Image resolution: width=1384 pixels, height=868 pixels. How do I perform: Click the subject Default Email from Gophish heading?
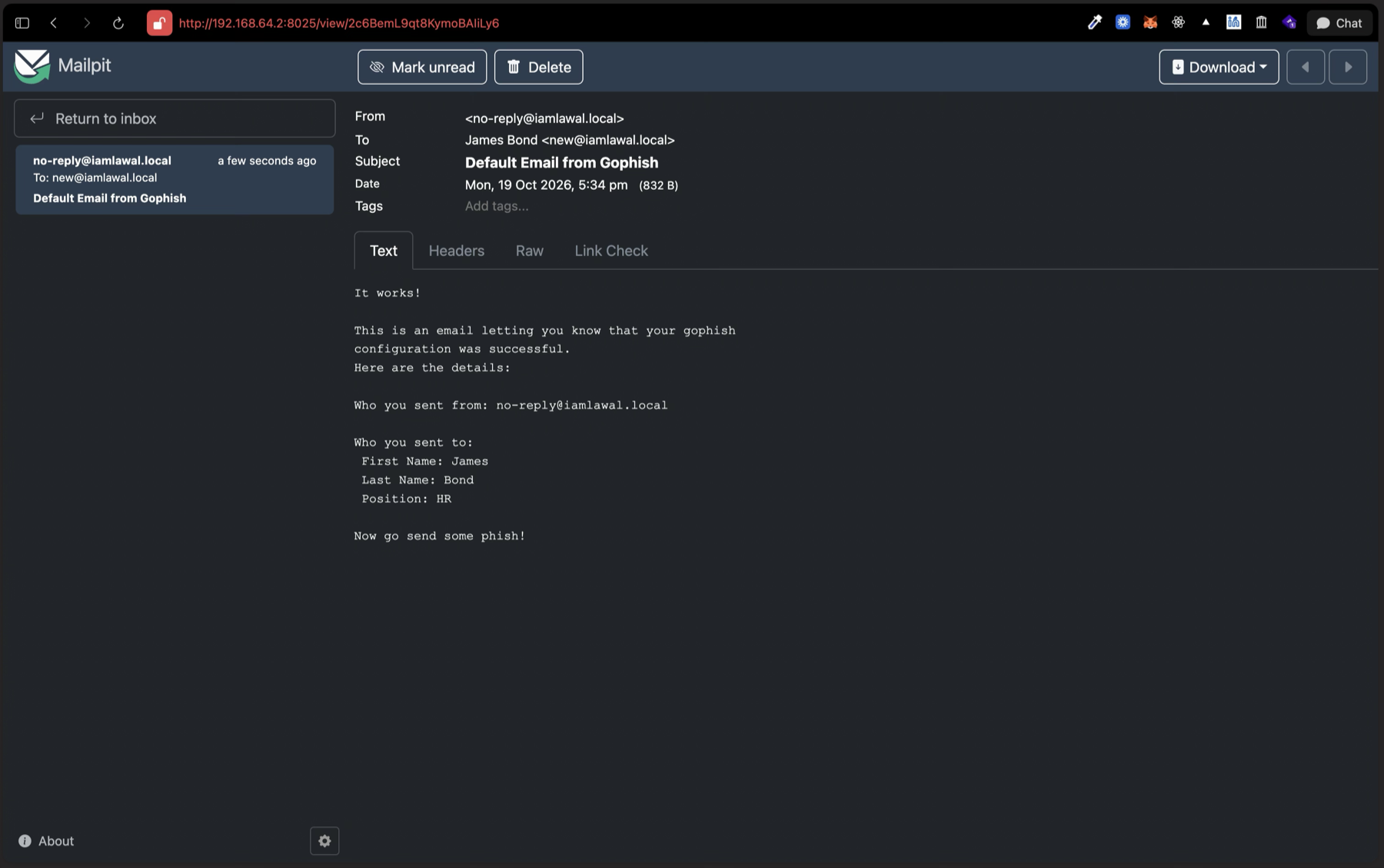pos(561,162)
